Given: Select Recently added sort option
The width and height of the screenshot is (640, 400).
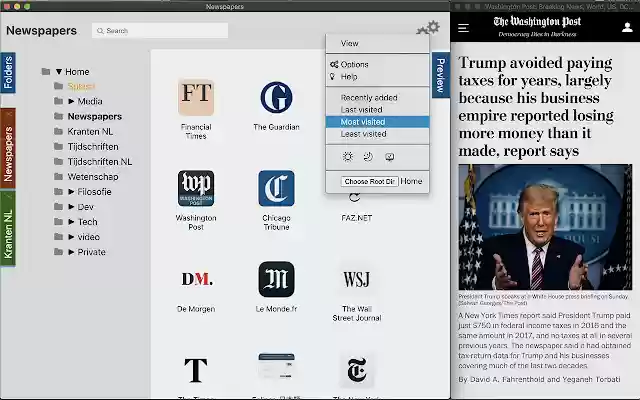Looking at the screenshot, I should pos(377,98).
